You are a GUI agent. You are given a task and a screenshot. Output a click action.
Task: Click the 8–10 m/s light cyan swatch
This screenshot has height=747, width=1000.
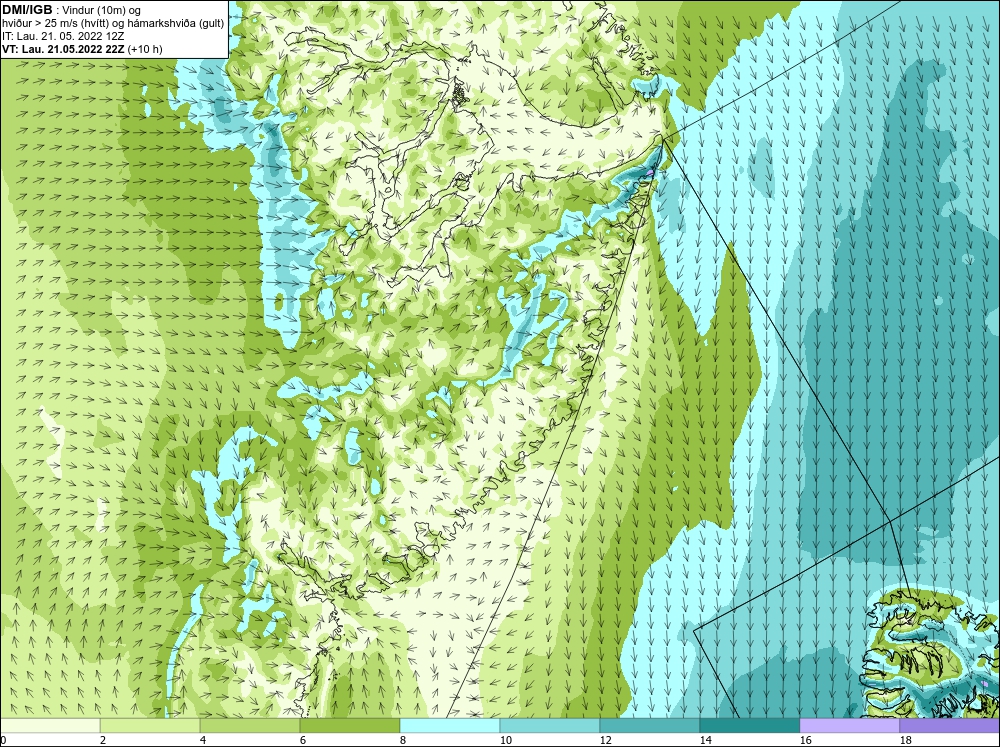click(x=450, y=726)
